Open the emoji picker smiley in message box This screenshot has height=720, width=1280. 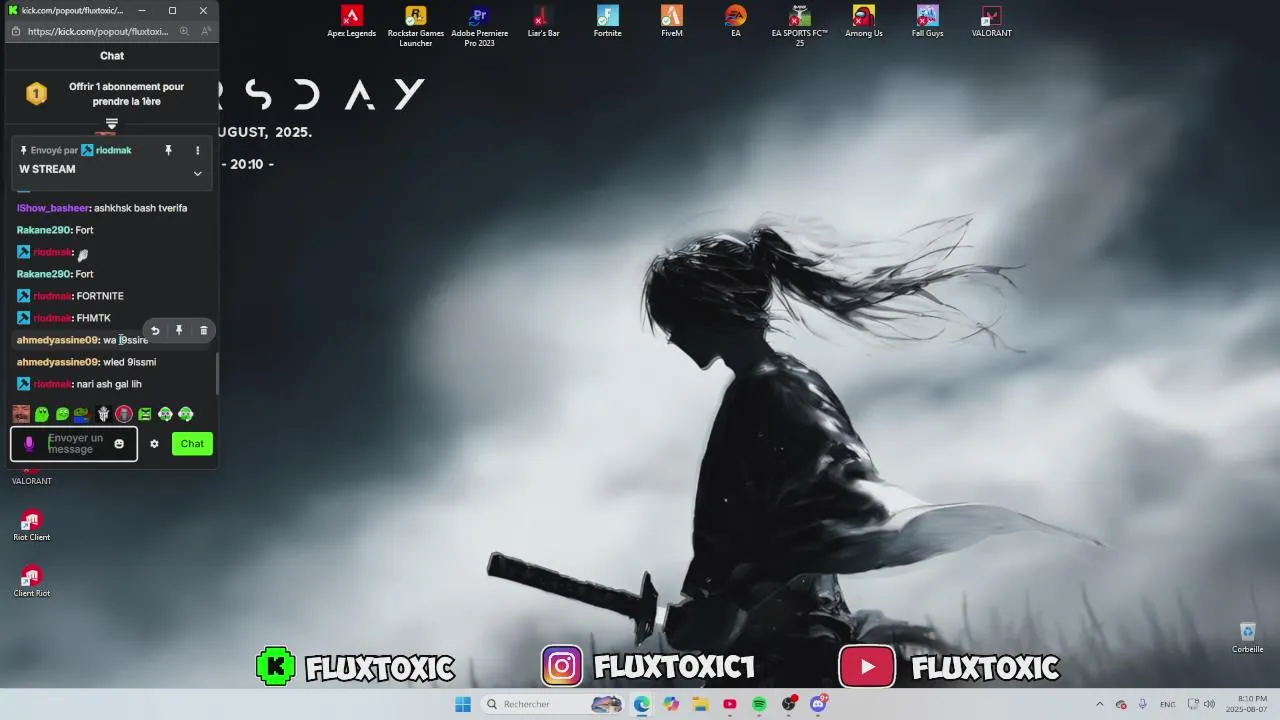coord(119,444)
